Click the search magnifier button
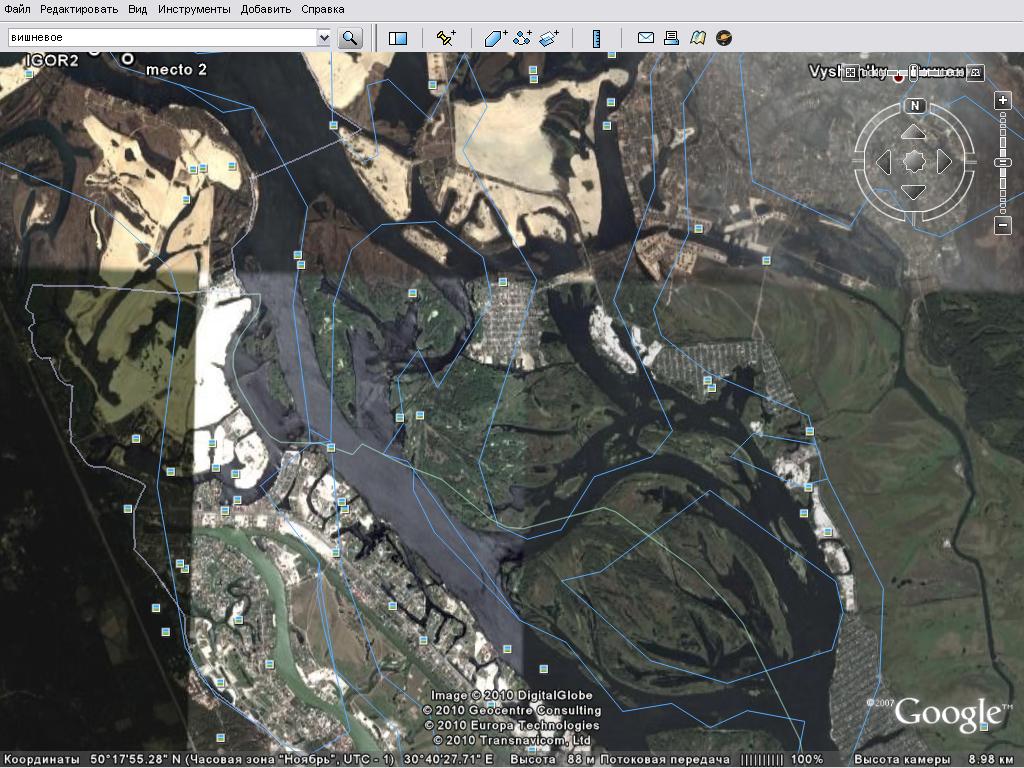The height and width of the screenshot is (768, 1024). 350,38
